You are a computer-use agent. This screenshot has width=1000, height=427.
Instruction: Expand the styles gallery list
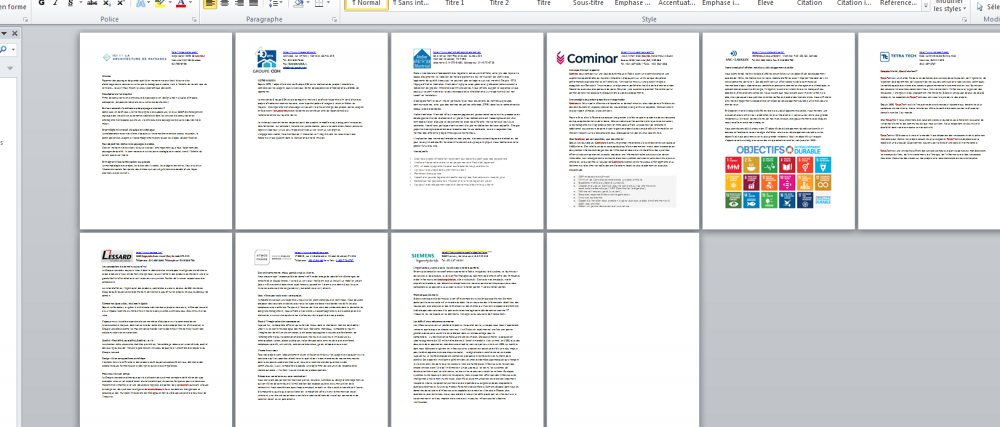point(924,4)
